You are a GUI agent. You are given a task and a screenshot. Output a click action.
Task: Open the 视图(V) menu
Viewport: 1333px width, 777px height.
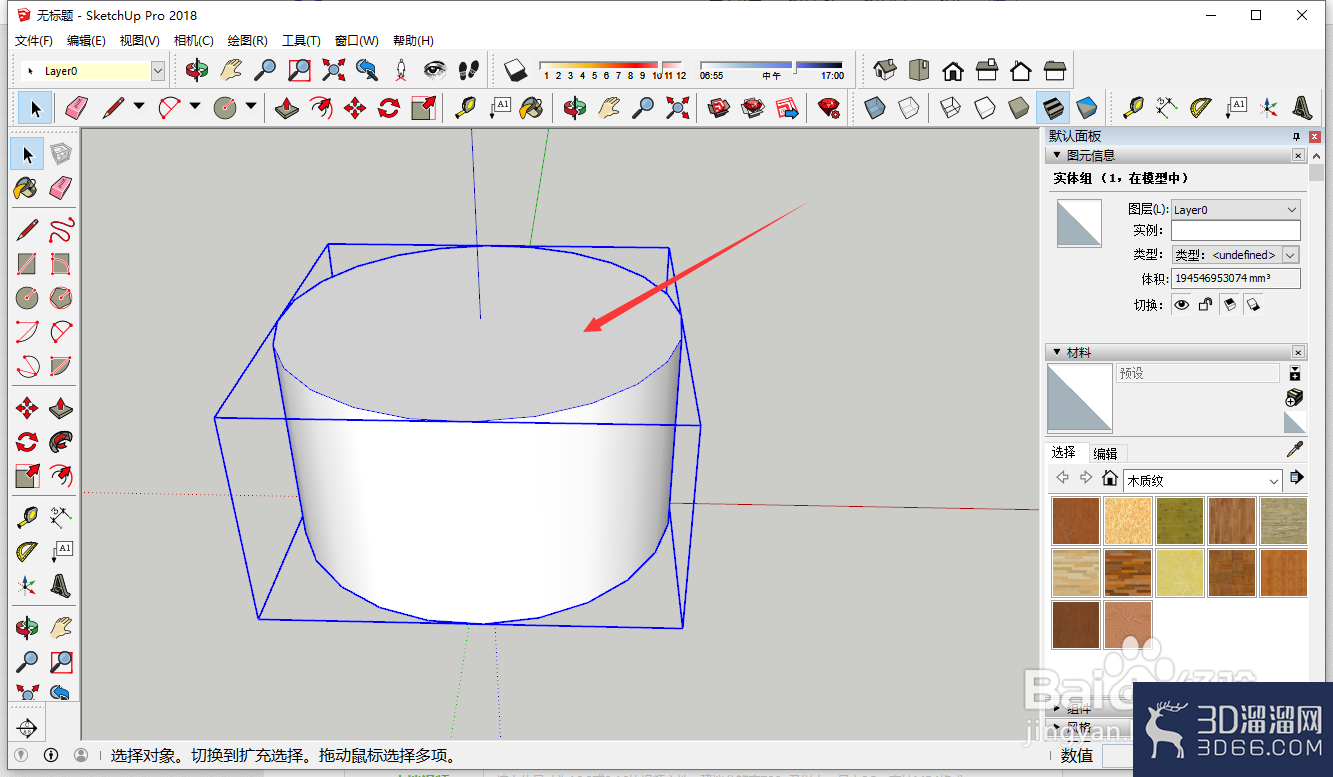139,41
